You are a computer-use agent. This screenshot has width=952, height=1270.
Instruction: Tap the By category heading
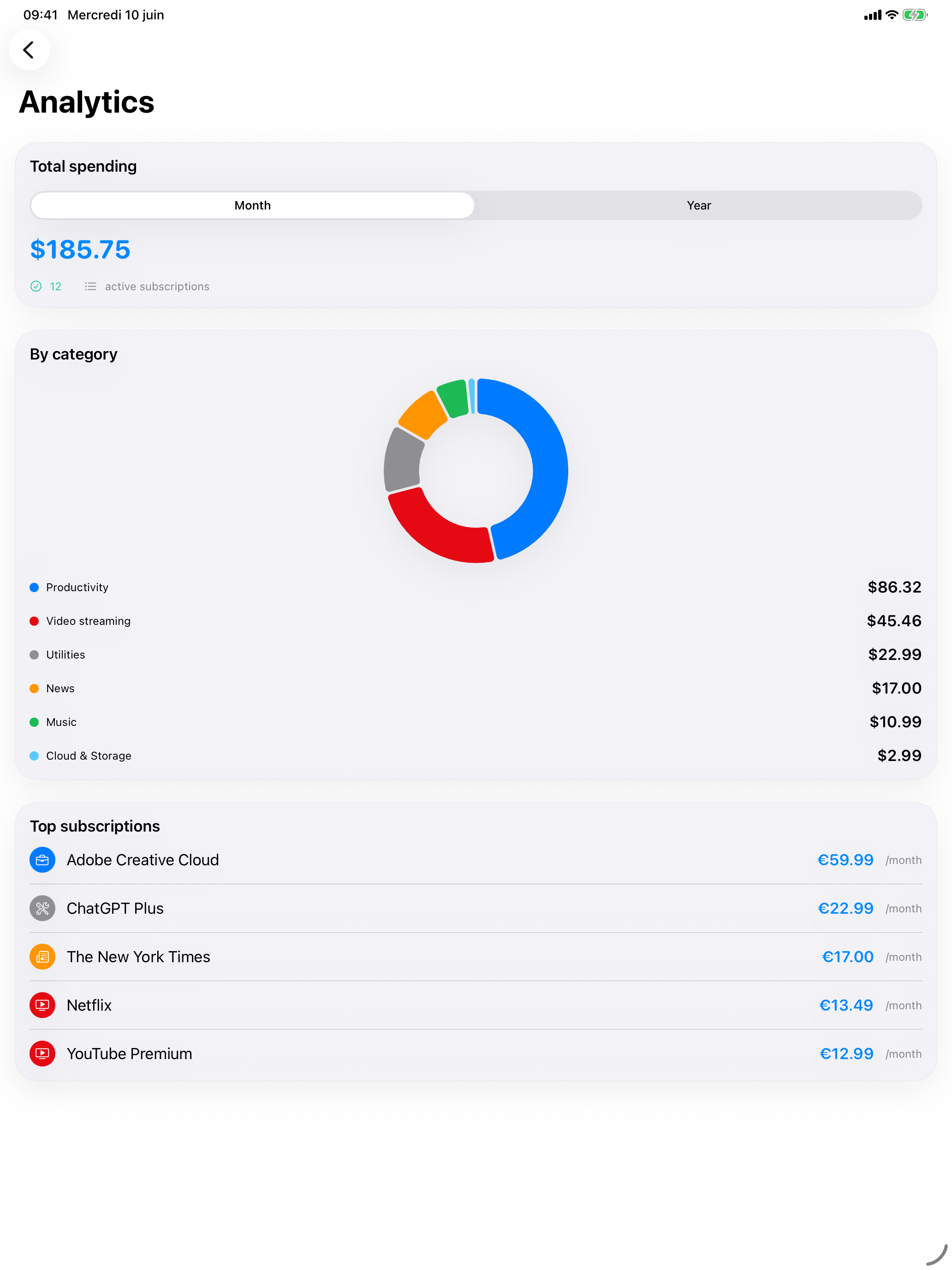(73, 355)
